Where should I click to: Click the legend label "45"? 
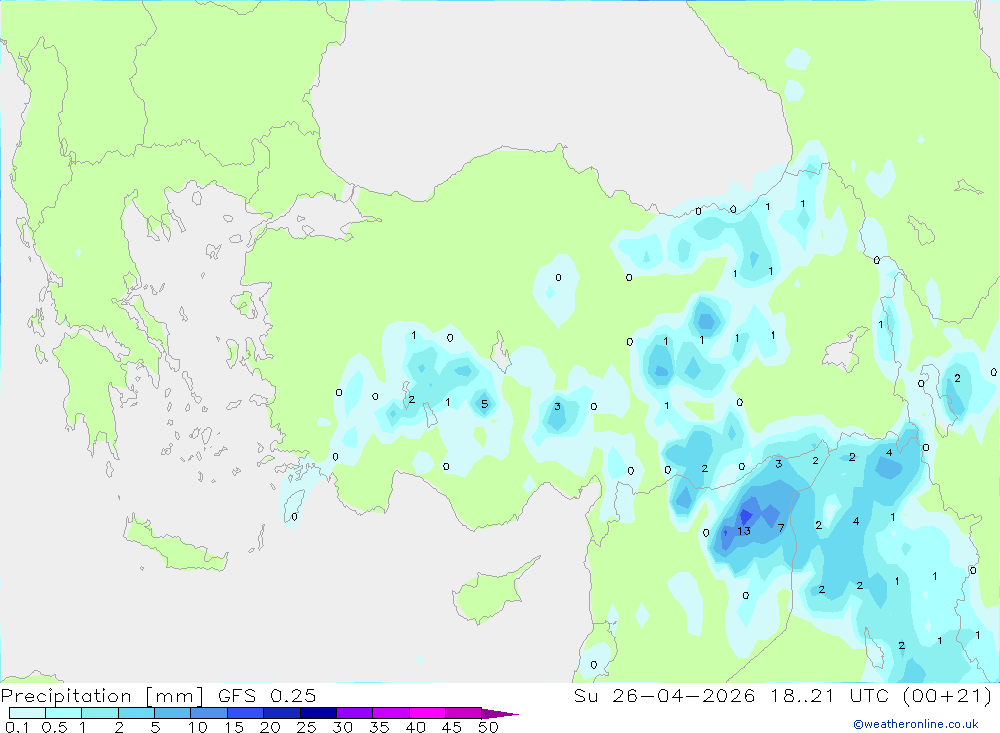click(452, 727)
